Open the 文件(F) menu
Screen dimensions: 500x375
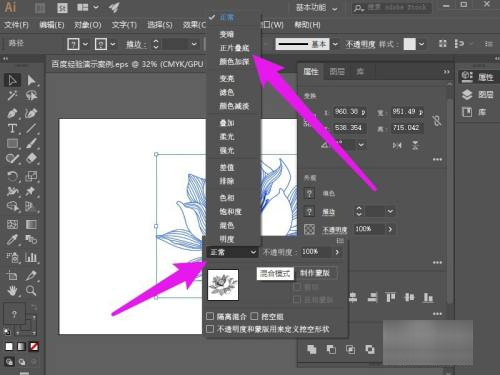pos(16,25)
